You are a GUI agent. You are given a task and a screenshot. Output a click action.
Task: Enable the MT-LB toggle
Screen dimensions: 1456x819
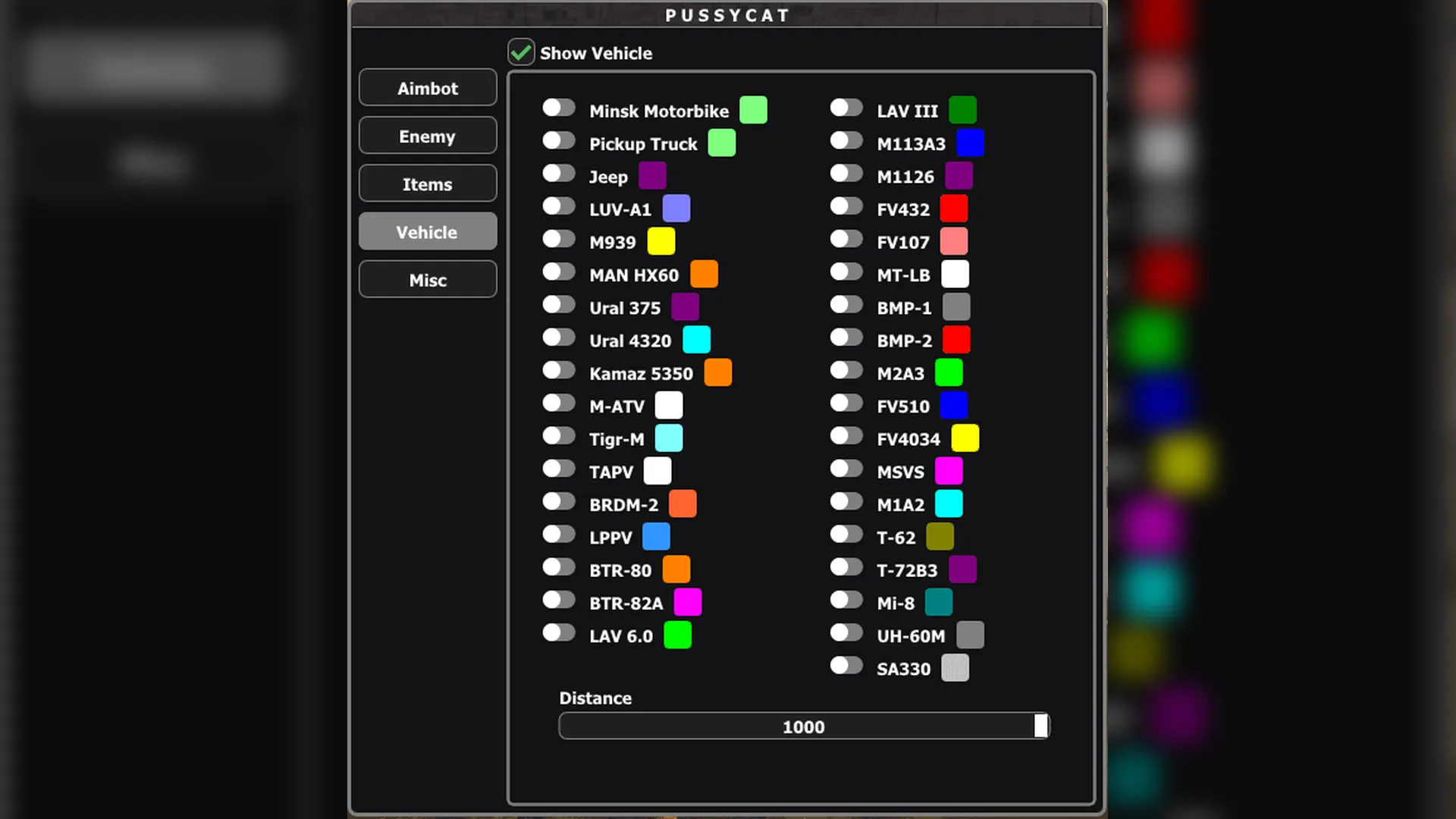[846, 271]
